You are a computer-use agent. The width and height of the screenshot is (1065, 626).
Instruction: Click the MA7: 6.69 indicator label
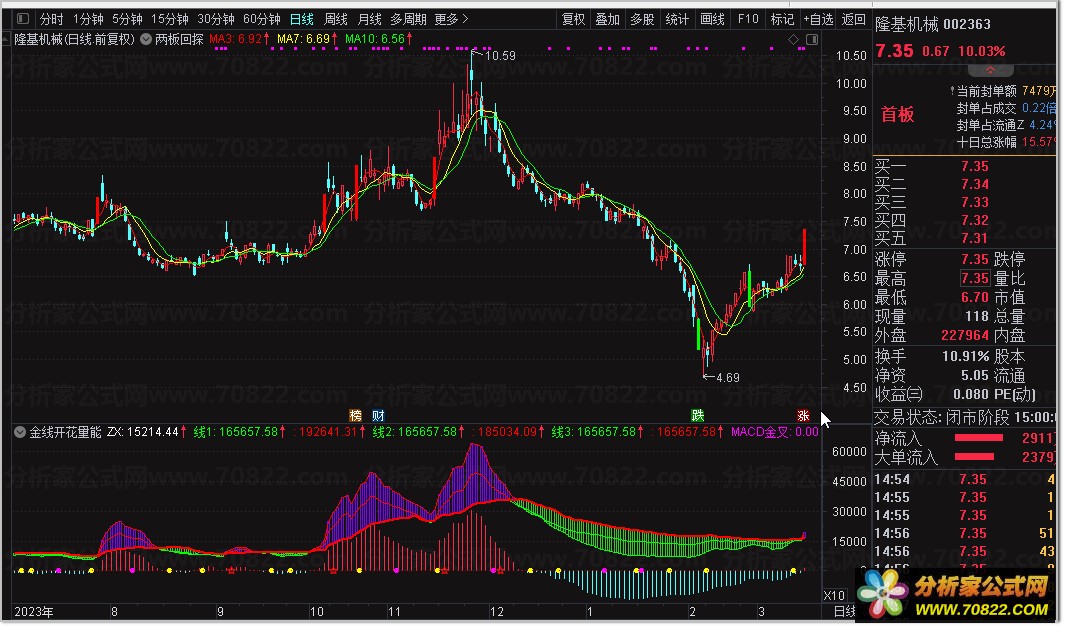point(307,39)
